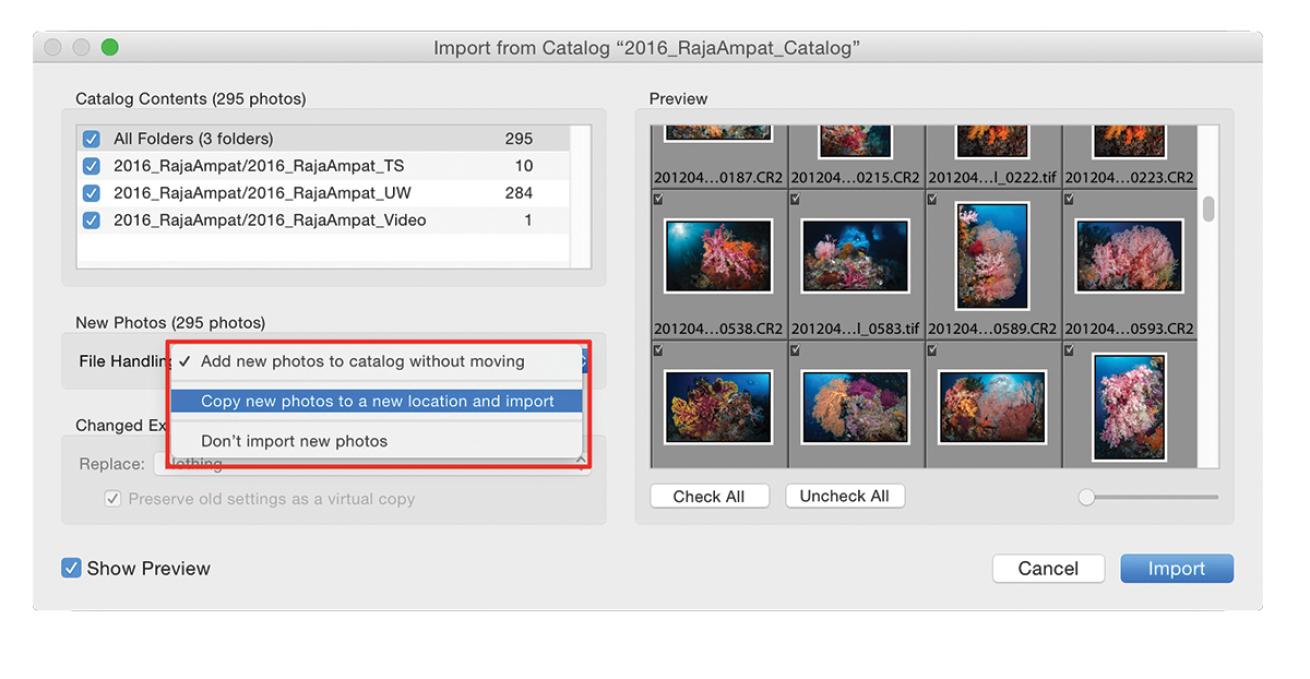
Task: Click the Import button
Action: tap(1176, 569)
